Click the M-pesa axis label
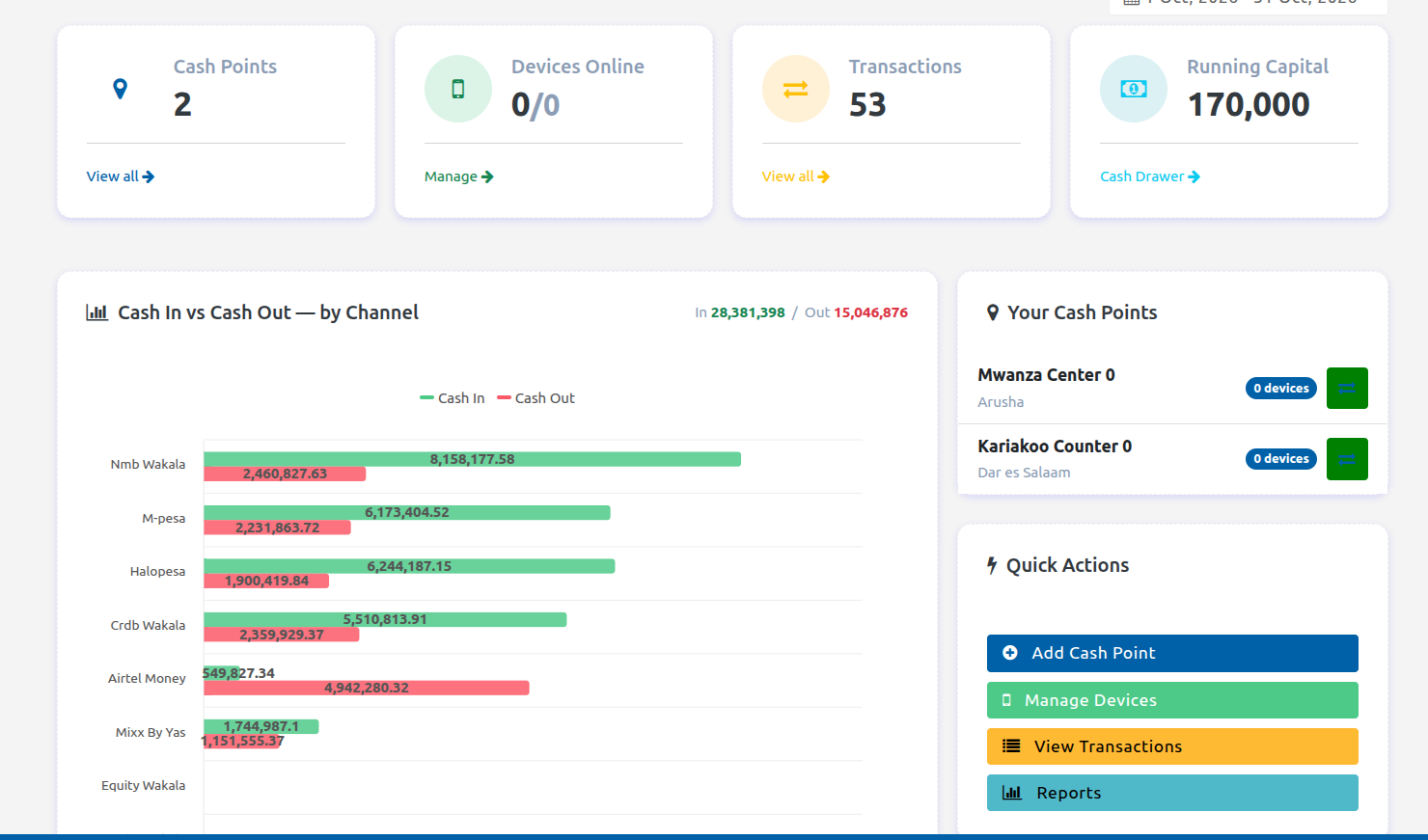 [x=164, y=518]
